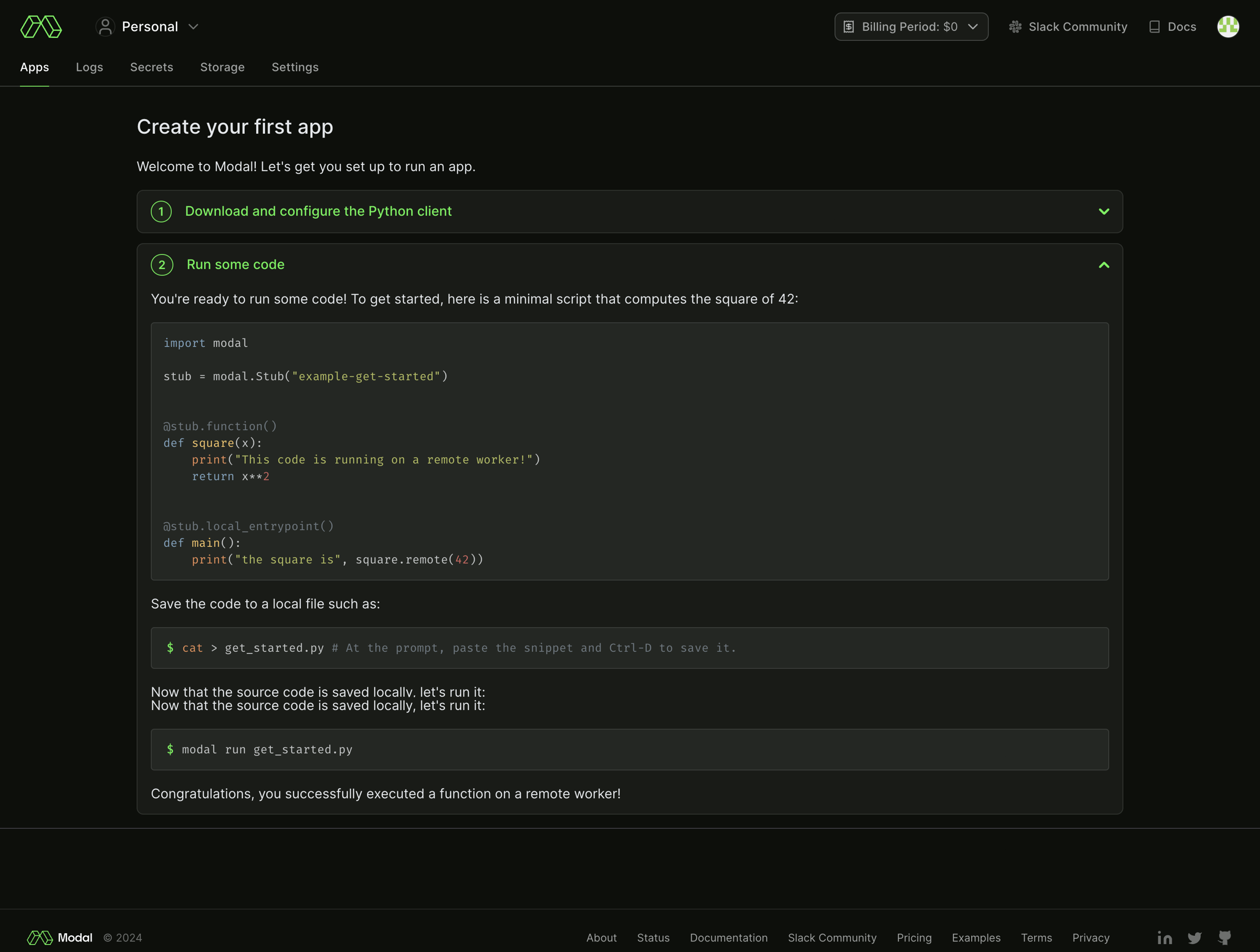
Task: Click the GitHub icon in footer
Action: pos(1224,937)
